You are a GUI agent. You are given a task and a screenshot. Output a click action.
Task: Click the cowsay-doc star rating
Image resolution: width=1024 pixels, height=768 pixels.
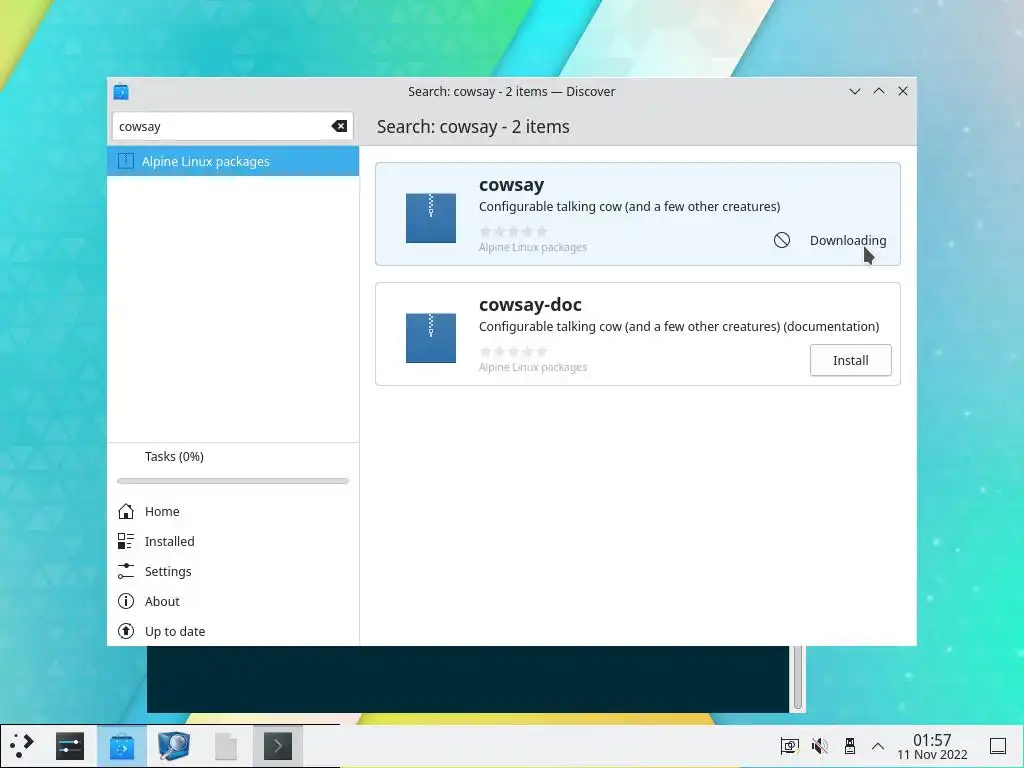513,351
